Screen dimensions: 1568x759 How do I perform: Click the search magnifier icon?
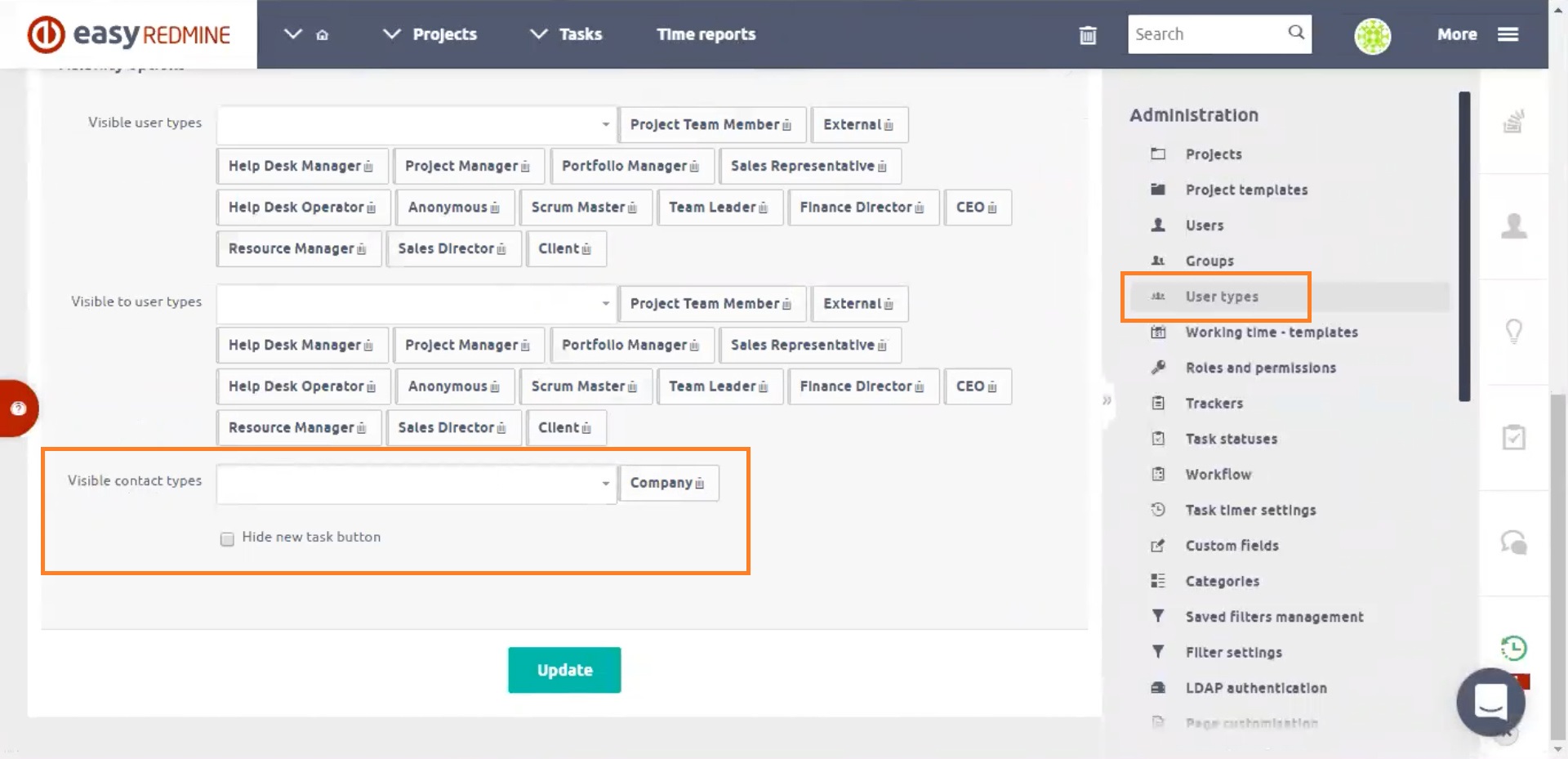click(1296, 33)
